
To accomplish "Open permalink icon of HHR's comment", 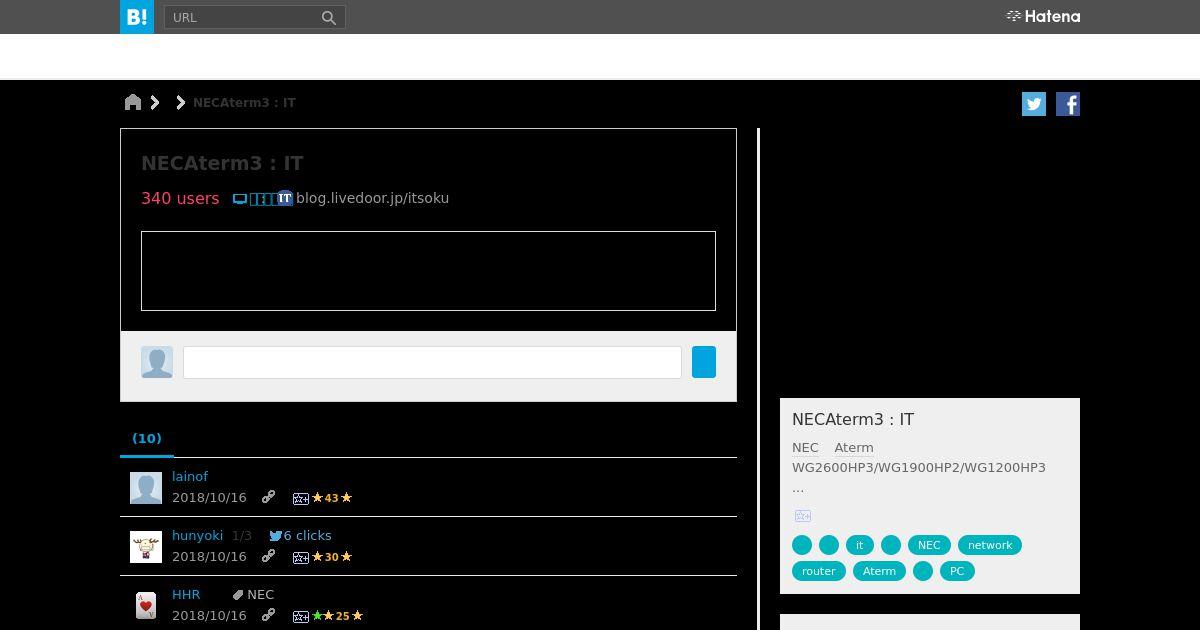I will click(268, 615).
